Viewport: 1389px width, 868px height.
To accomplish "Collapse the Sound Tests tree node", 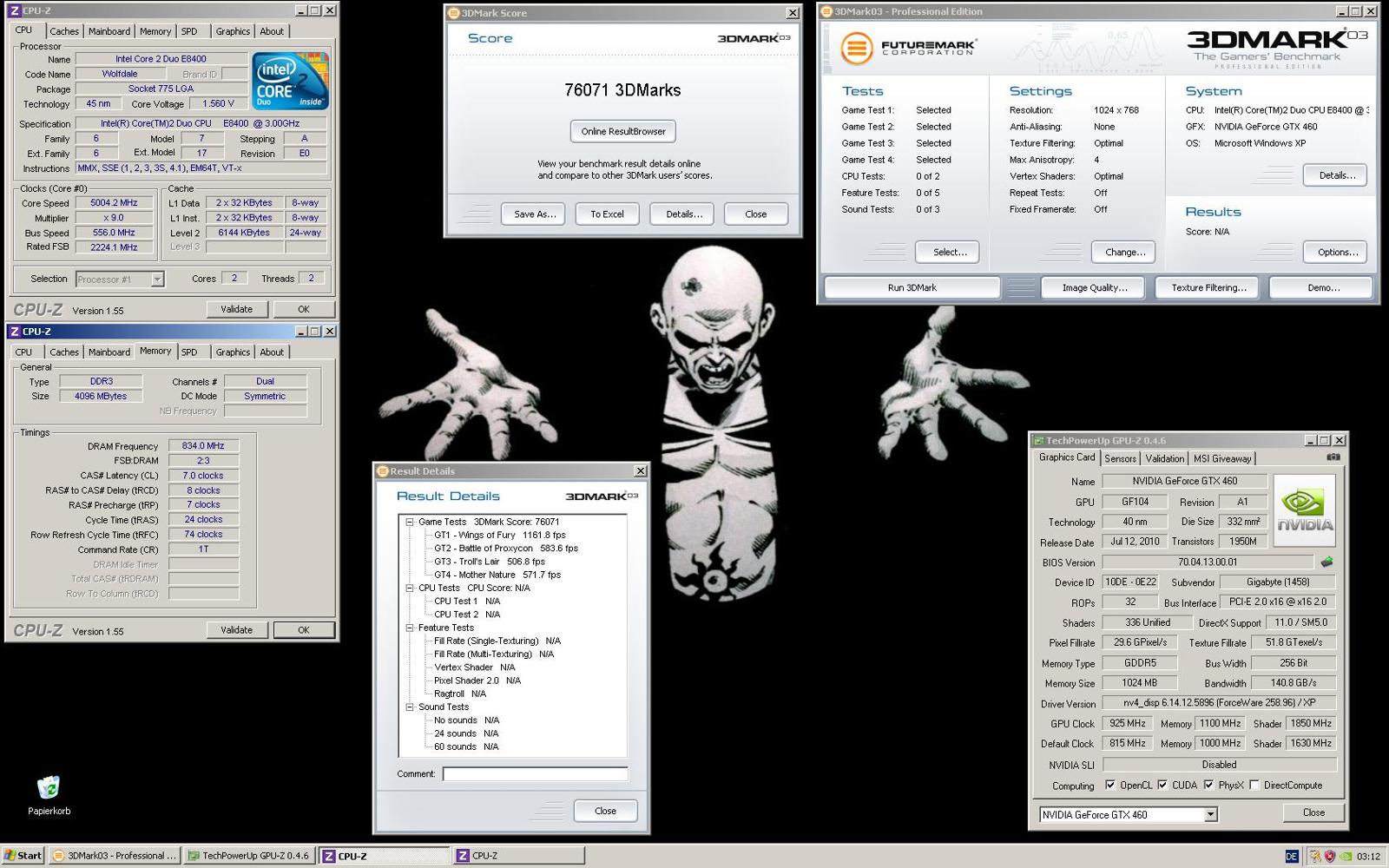I will 410,707.
